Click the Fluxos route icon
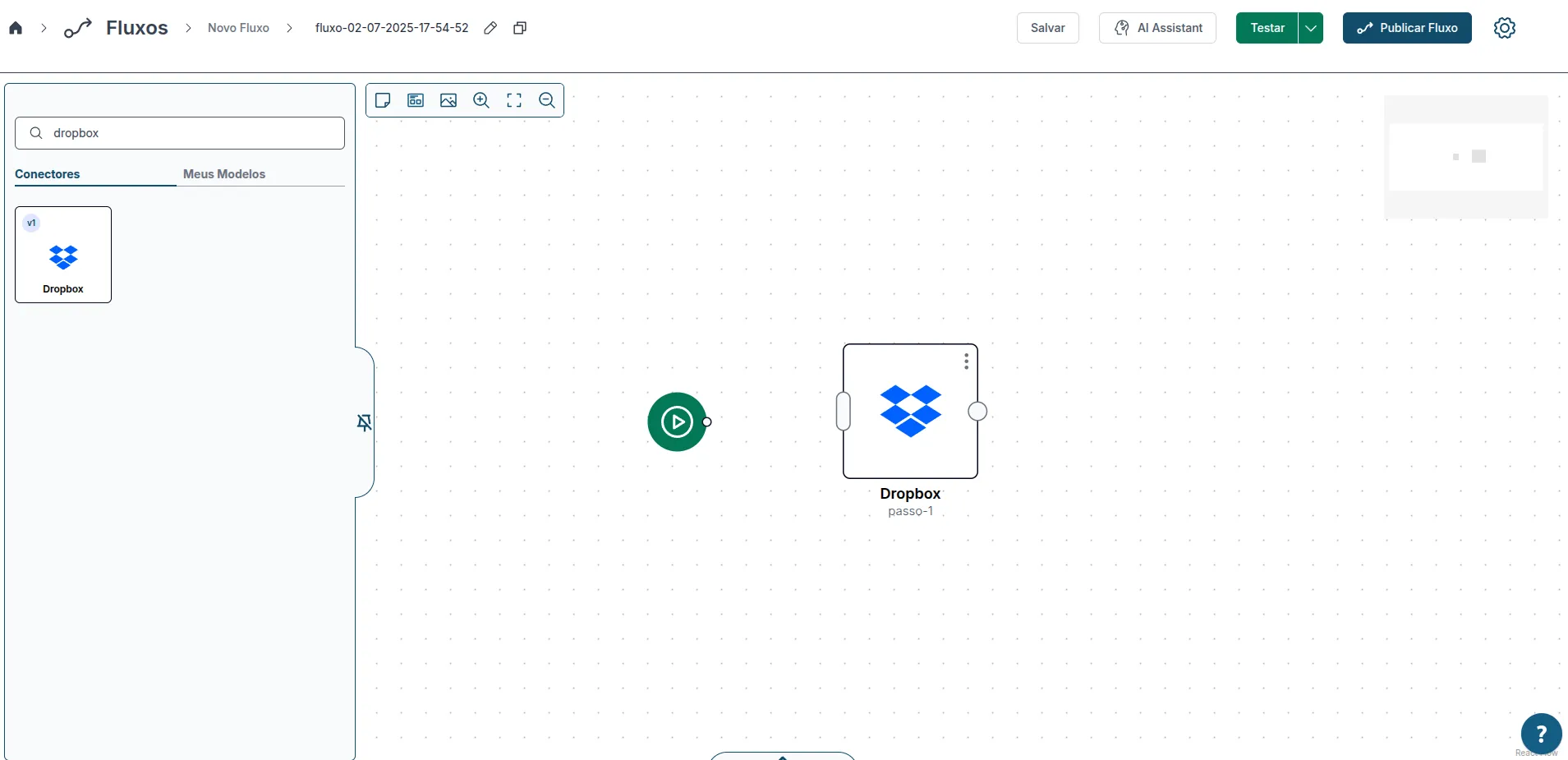 (x=77, y=28)
